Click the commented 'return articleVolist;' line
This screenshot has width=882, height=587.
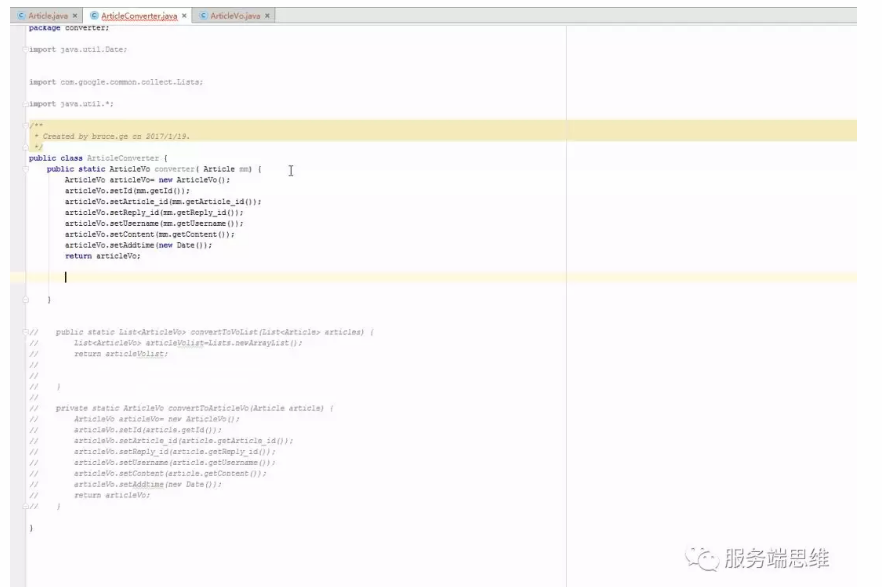coord(121,354)
